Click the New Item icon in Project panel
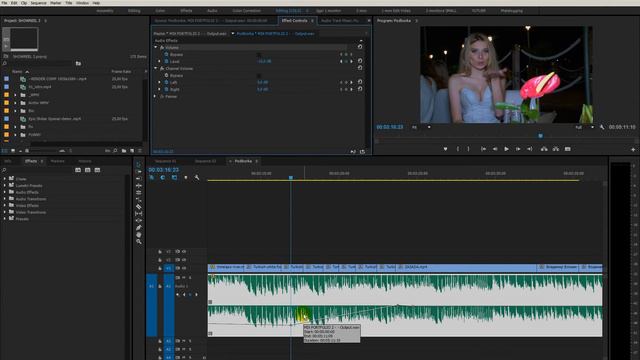Image resolution: width=640 pixels, height=360 pixels. [x=132, y=151]
